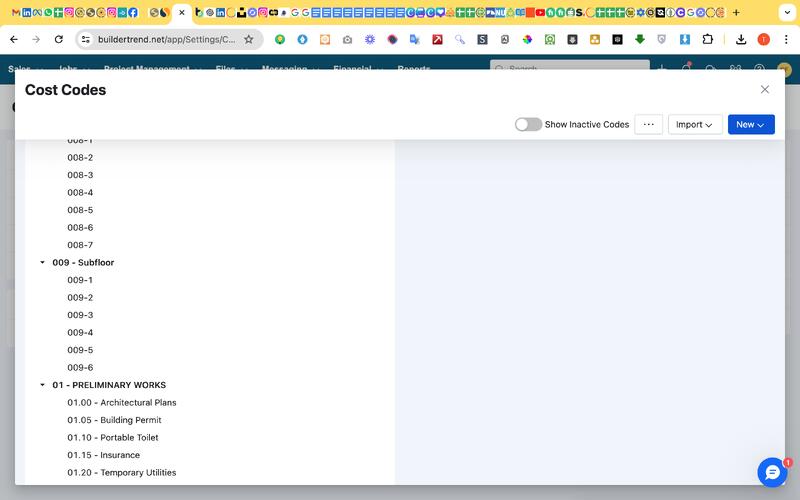
Task: Click the camera screenshot extension icon
Action: point(347,39)
